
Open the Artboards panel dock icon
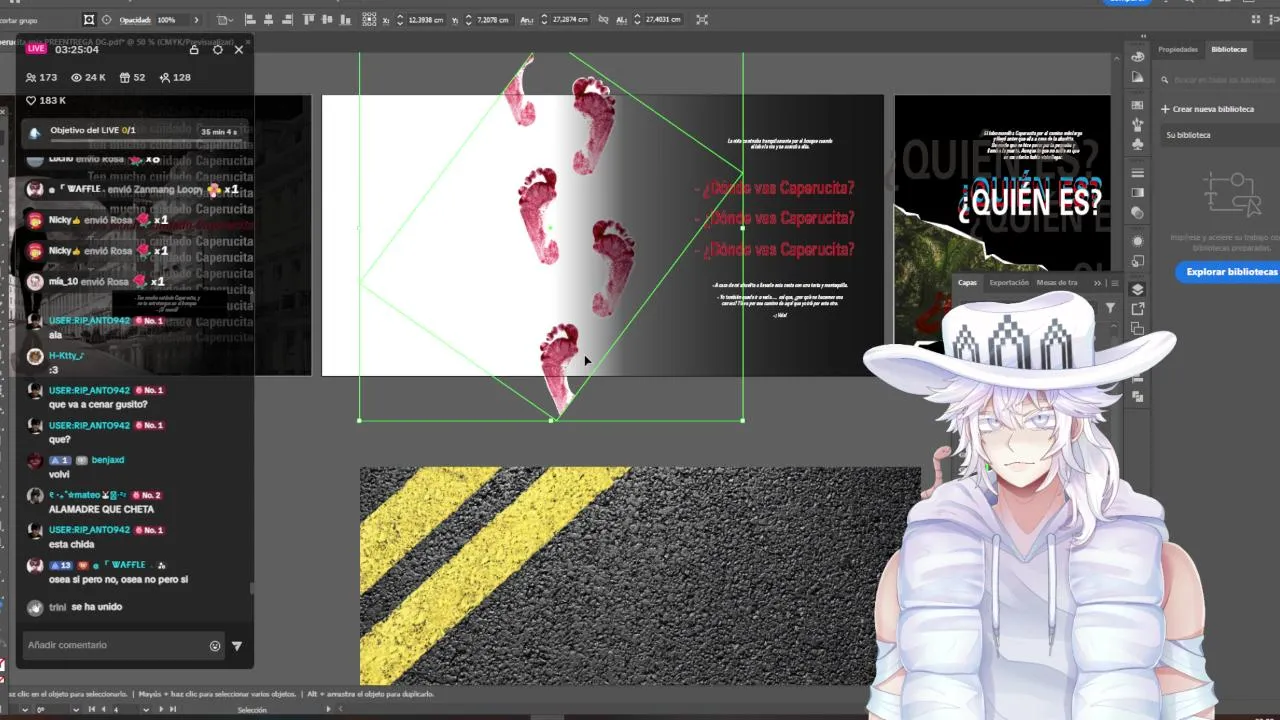click(x=1138, y=328)
